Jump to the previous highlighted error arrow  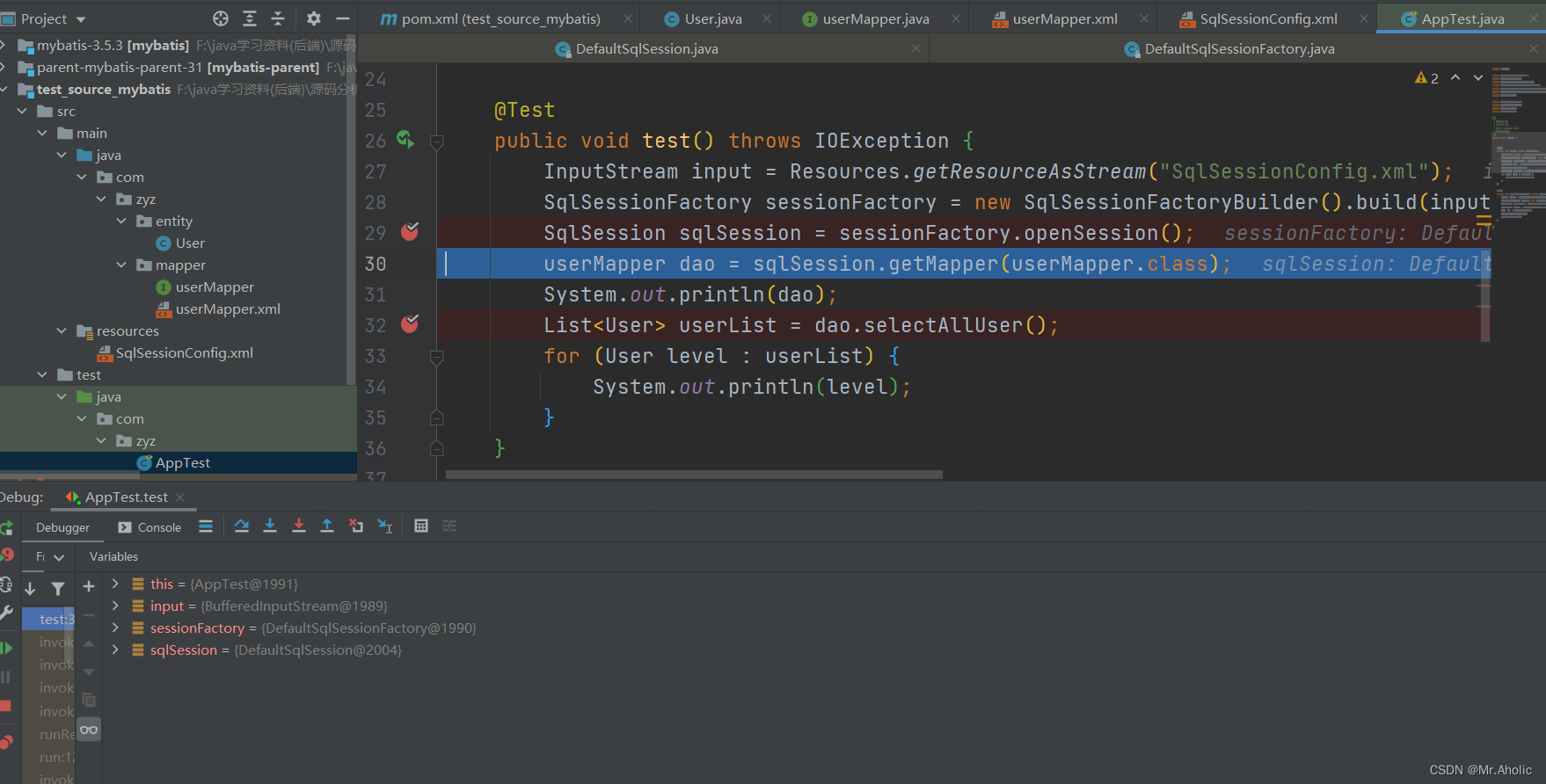[1455, 78]
